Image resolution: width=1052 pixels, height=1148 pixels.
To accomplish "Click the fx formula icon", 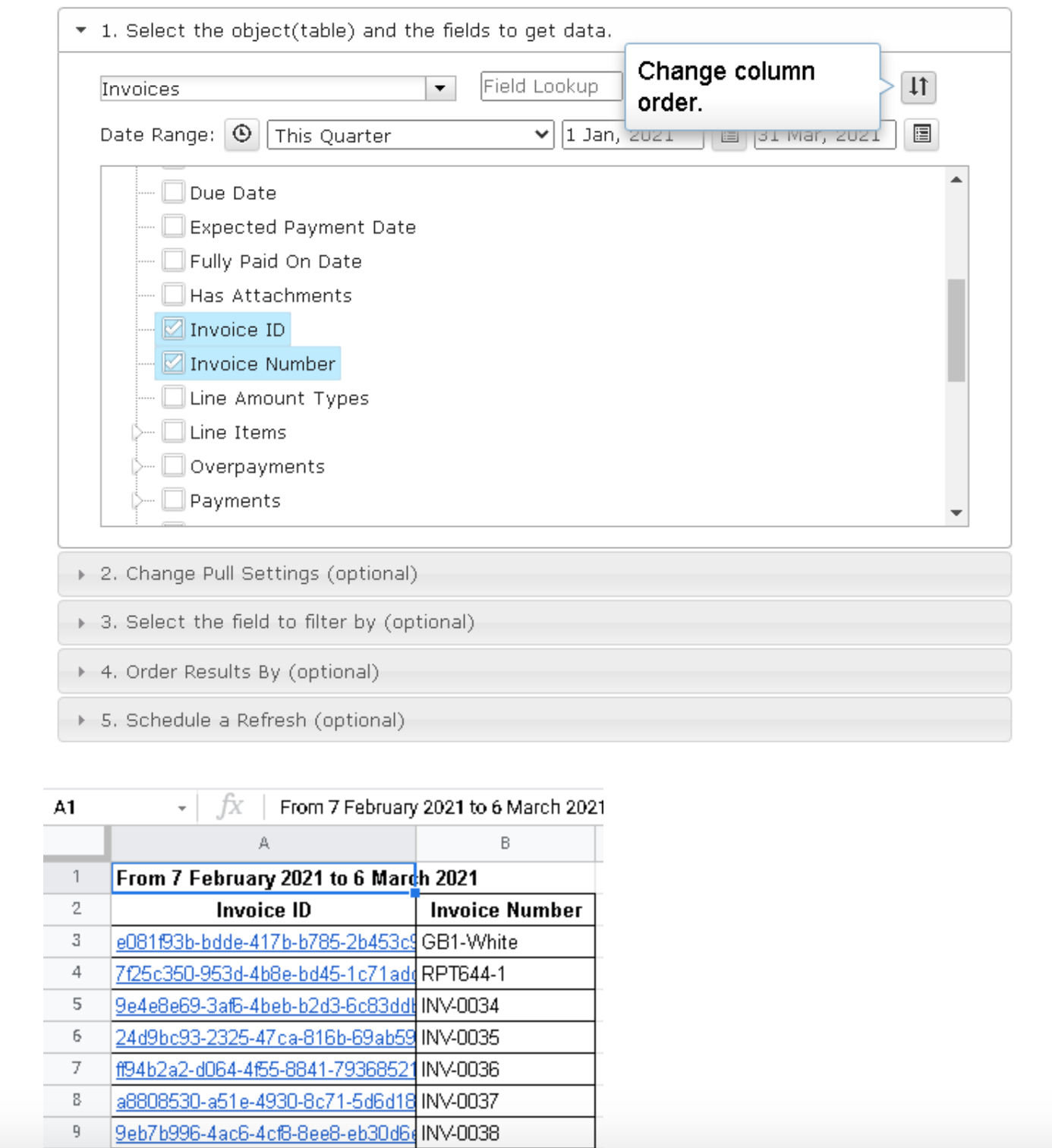I will (x=230, y=806).
